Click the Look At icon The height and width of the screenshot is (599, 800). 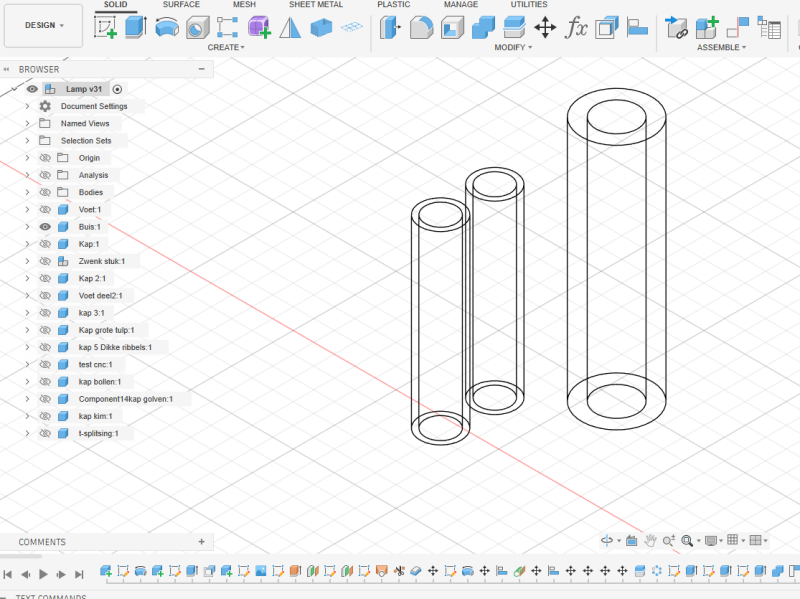click(x=632, y=540)
